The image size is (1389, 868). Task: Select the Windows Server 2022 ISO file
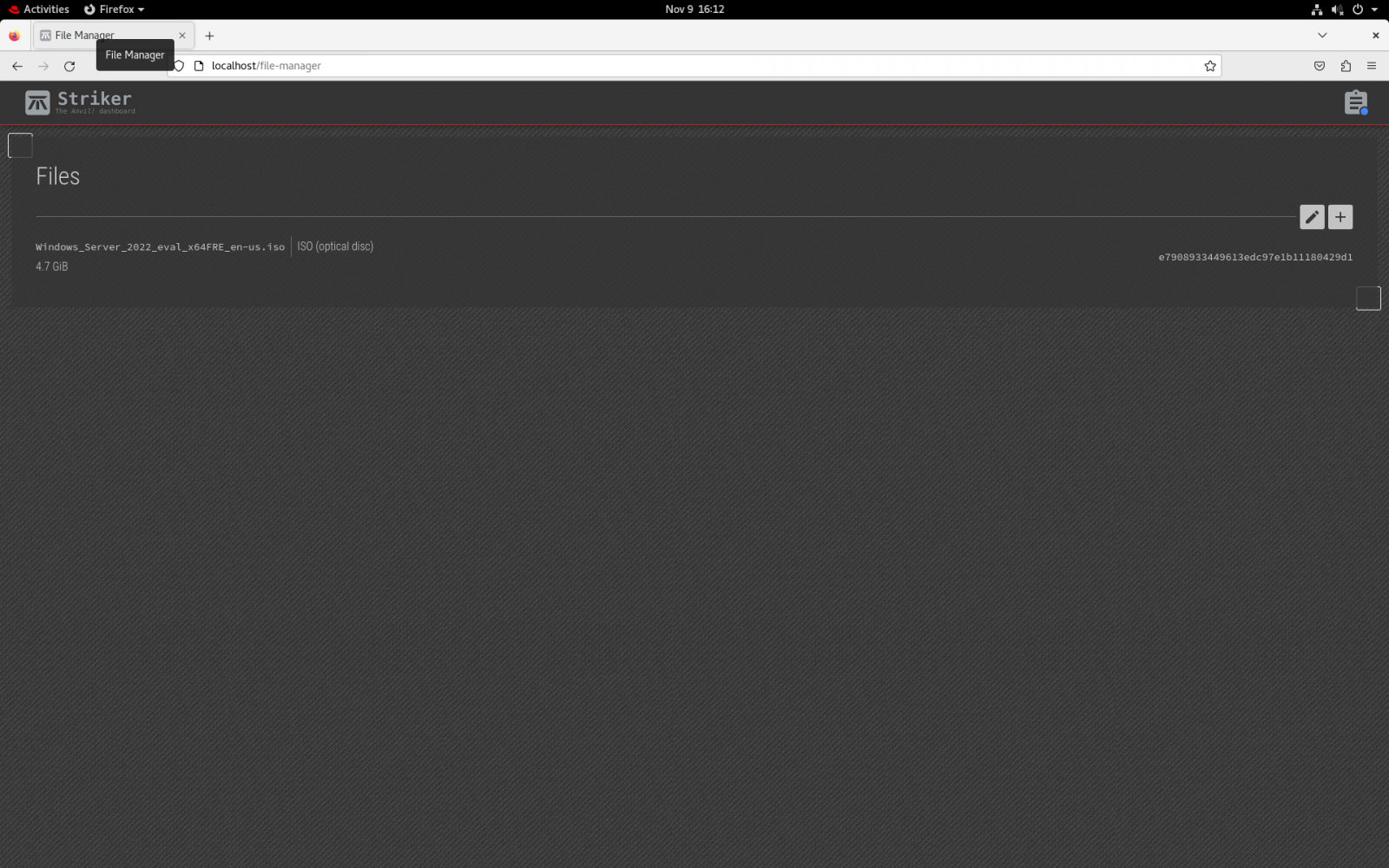161,247
